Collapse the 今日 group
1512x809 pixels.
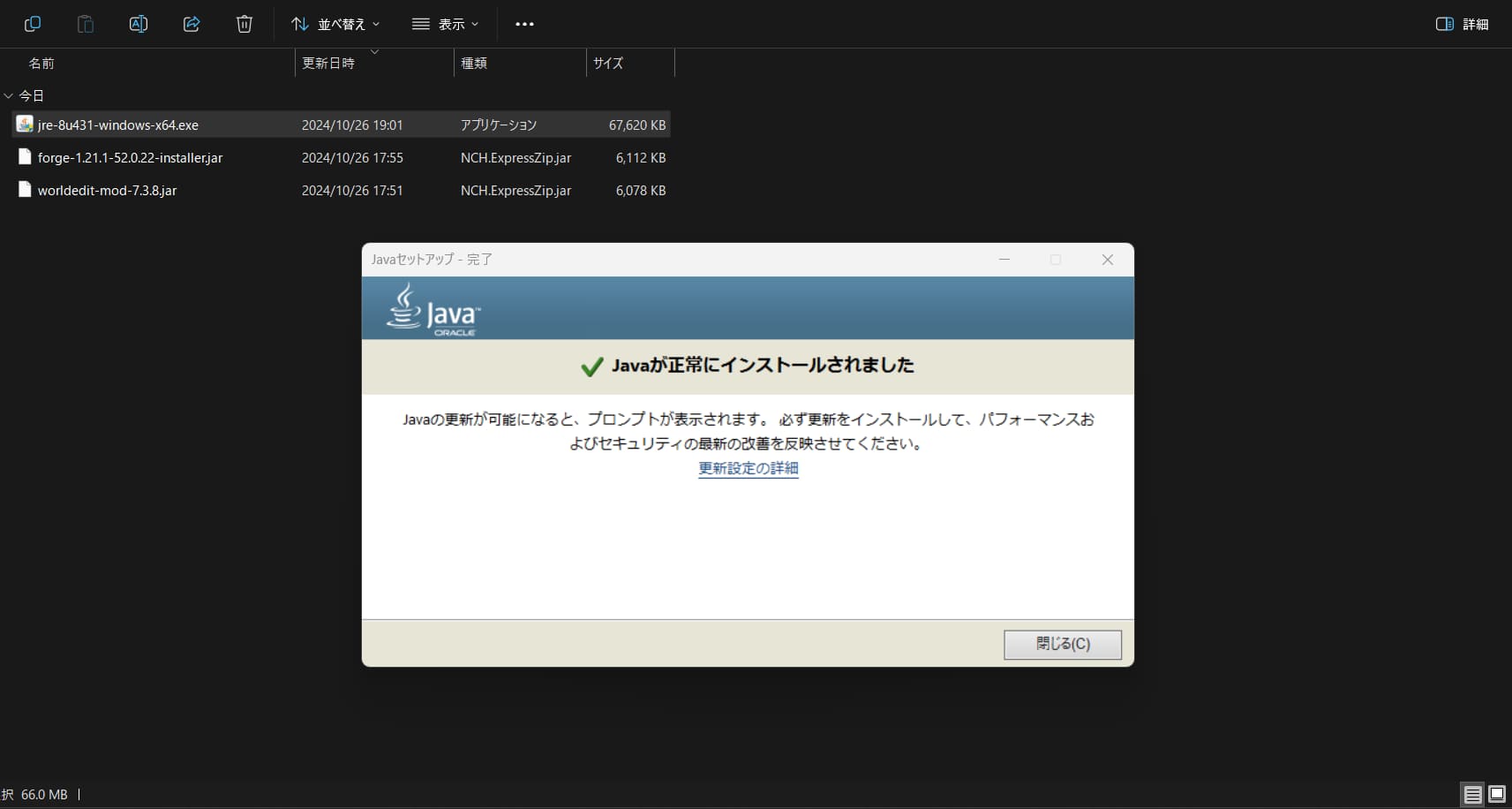click(9, 95)
